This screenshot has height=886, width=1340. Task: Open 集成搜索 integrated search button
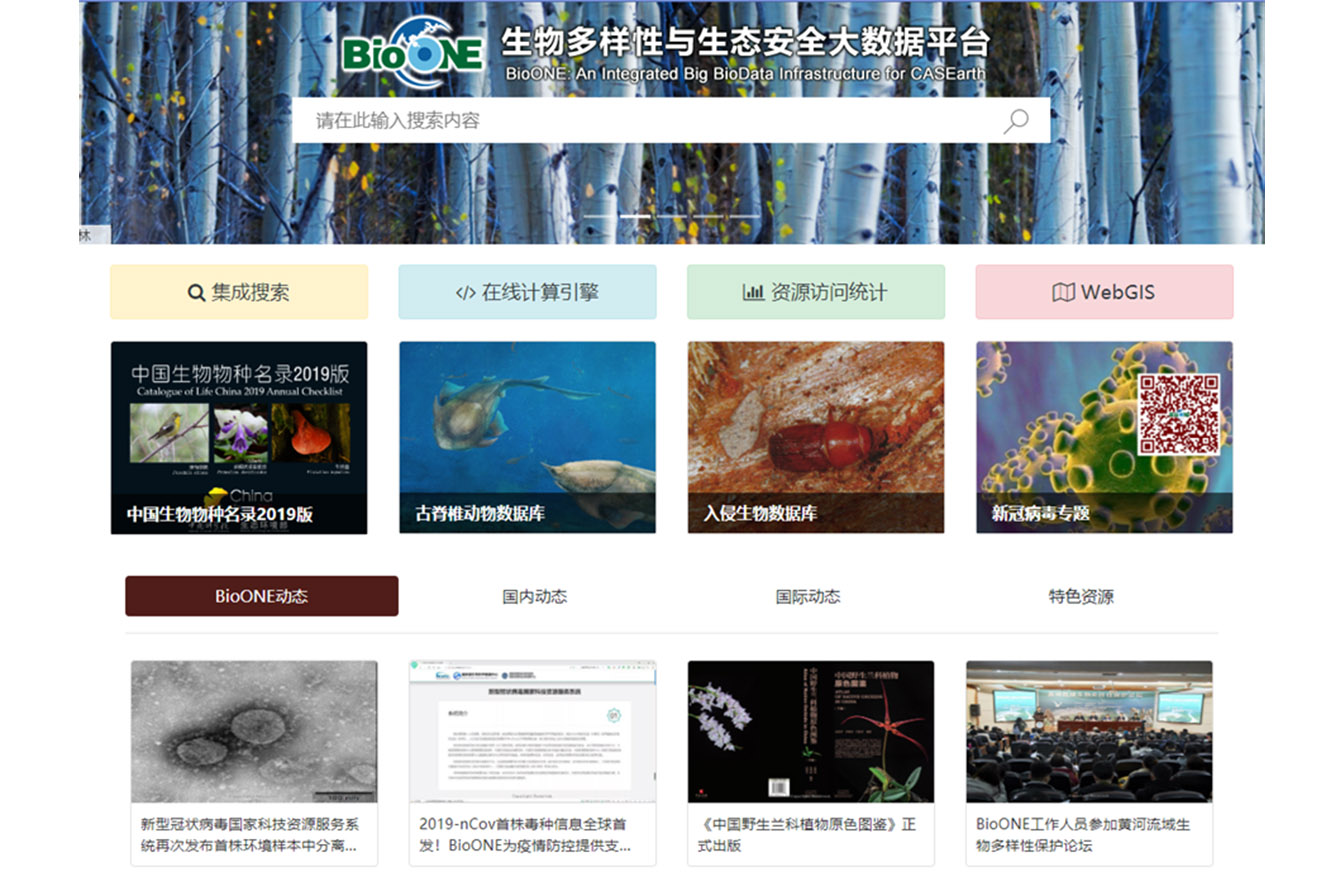coord(239,292)
